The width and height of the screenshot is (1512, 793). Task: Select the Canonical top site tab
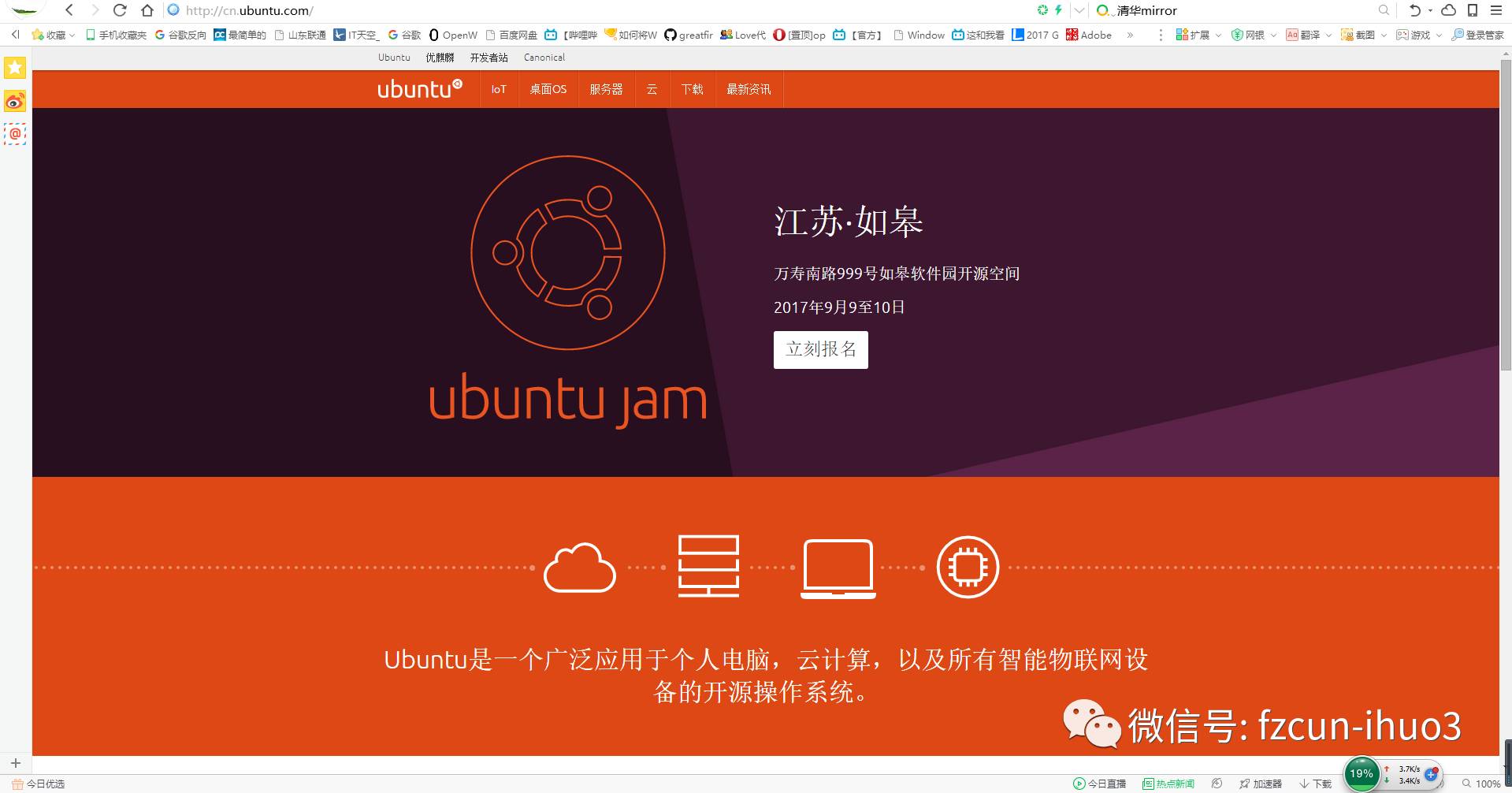[544, 58]
